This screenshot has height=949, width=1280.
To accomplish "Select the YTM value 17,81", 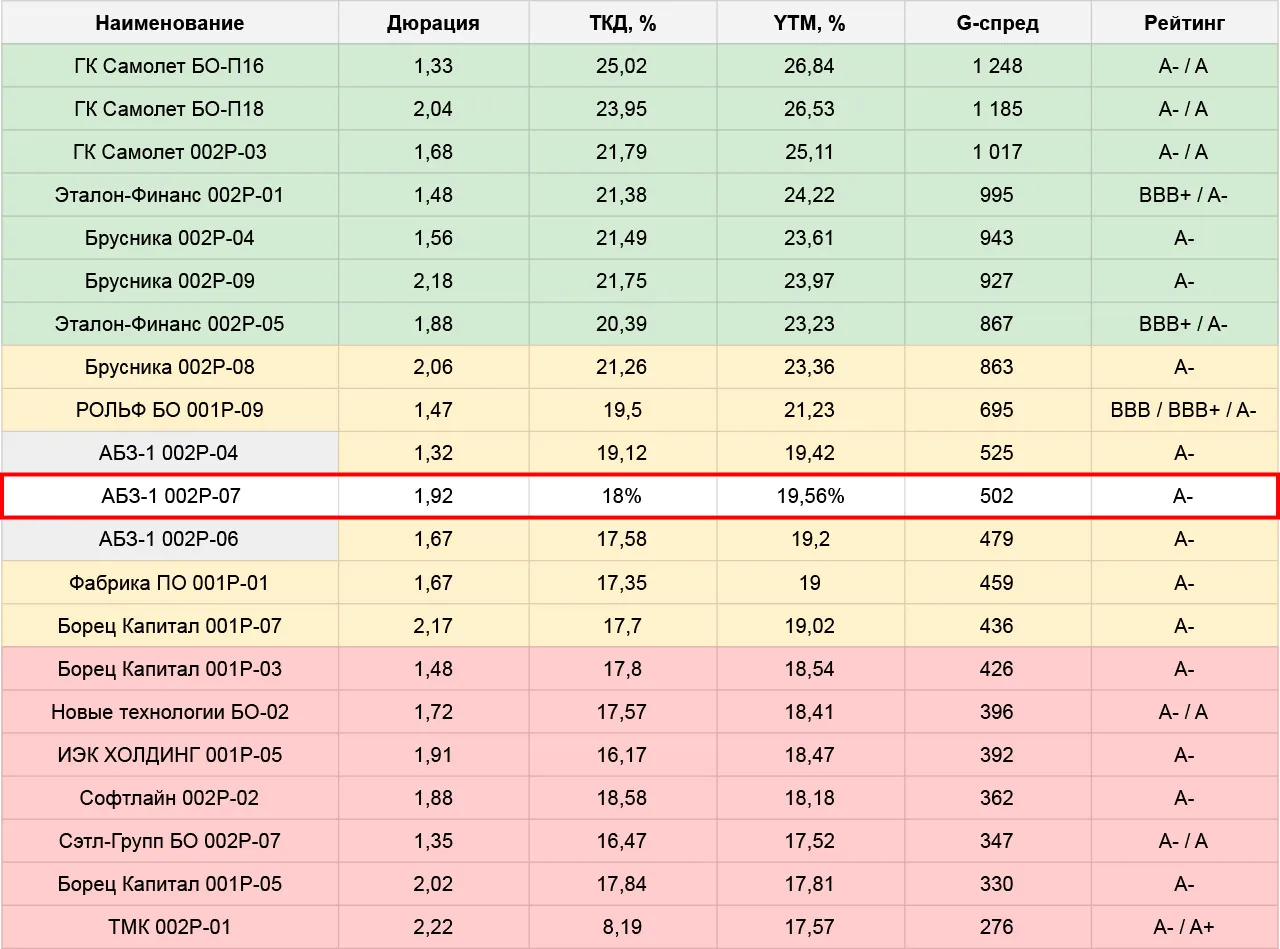I will coord(810,884).
